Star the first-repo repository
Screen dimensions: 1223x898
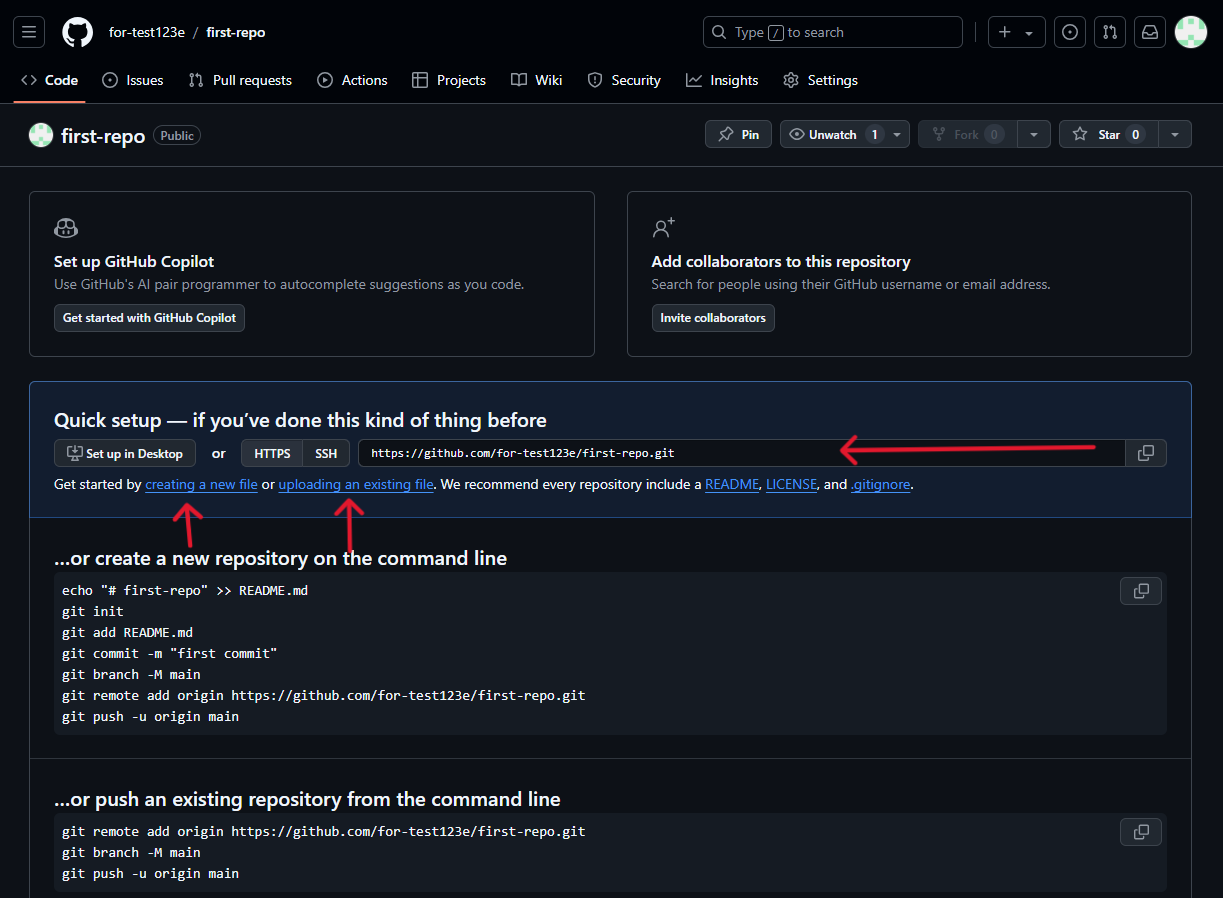click(x=1107, y=134)
